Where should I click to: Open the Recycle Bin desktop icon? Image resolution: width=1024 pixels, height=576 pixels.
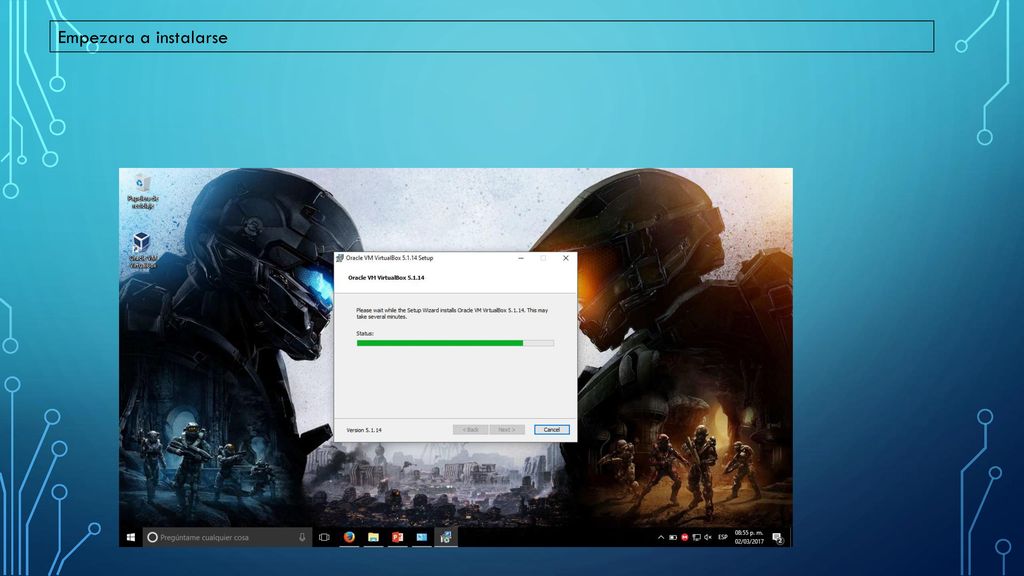142,191
